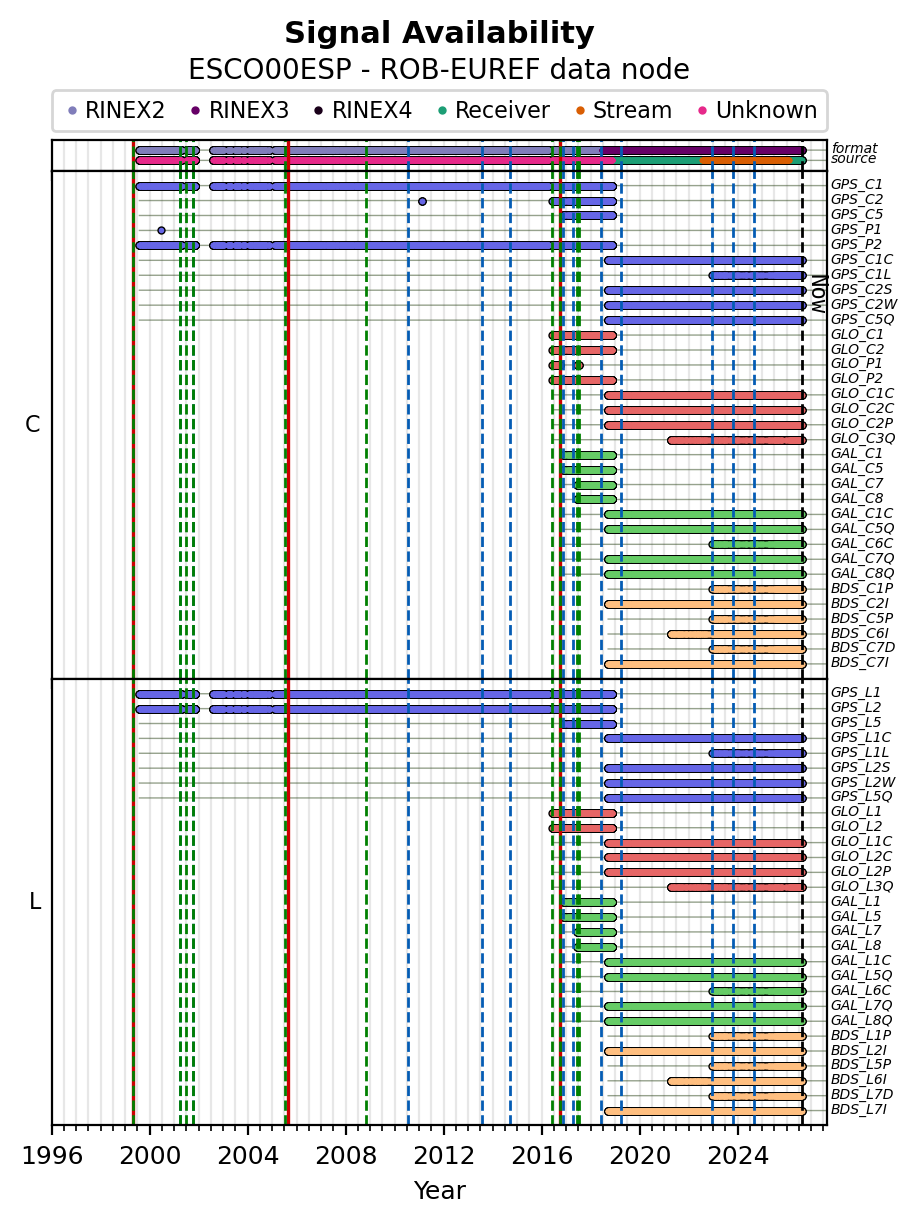Select the GPS_C1 row label
This screenshot has width=918, height=1224.
[856, 185]
